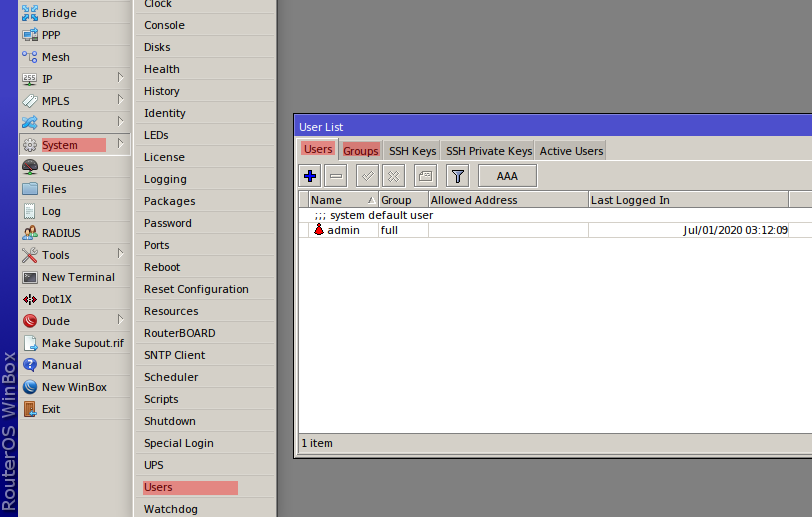The width and height of the screenshot is (812, 517).
Task: Select Reboot in System submenu
Action: click(205, 267)
